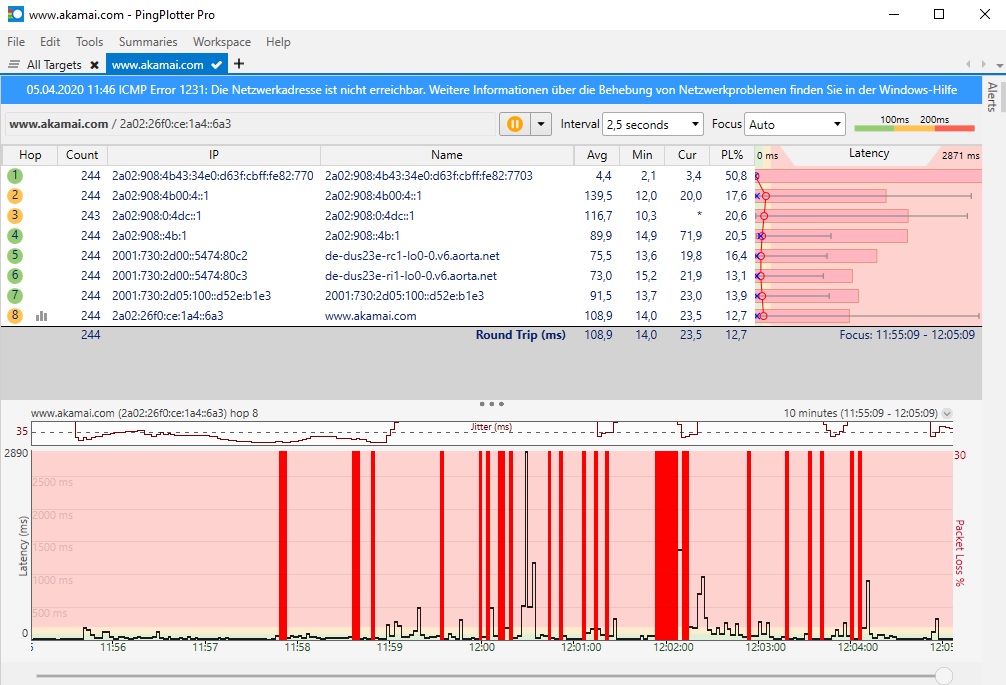The width and height of the screenshot is (1006, 685).
Task: Click hop 6 green circle icon
Action: click(15, 276)
